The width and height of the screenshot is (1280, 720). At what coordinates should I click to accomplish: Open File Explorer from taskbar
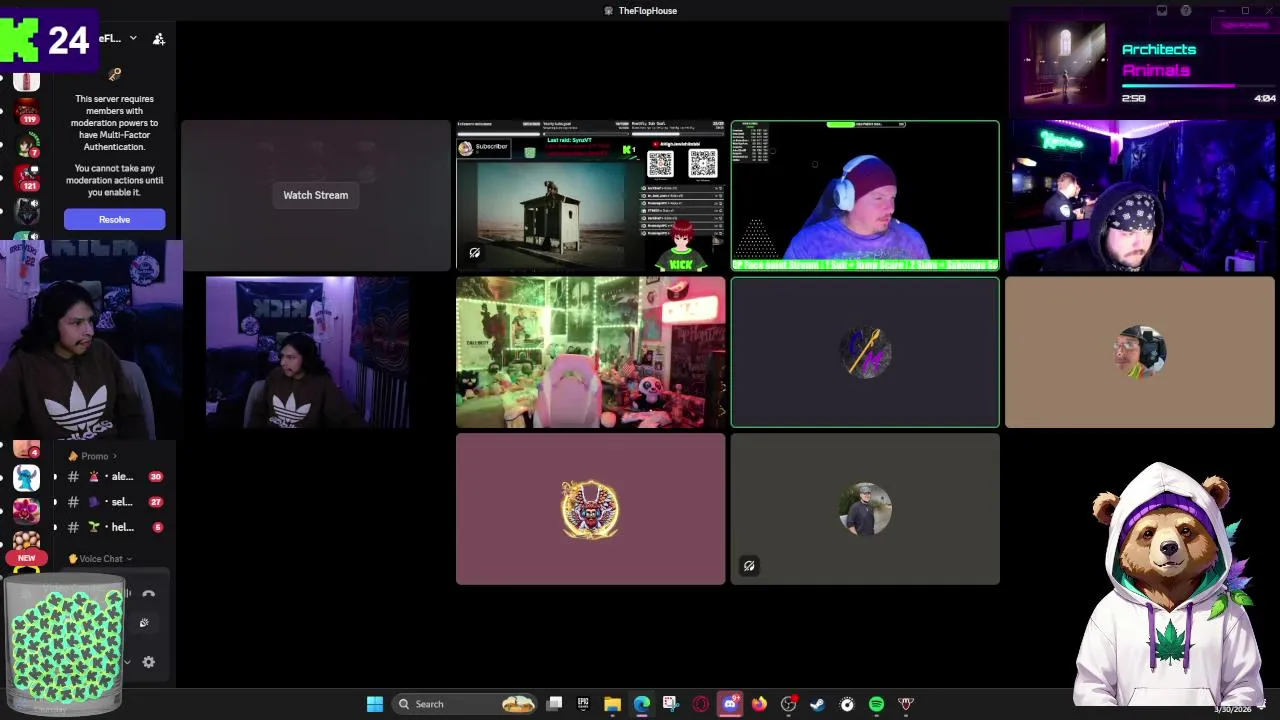pos(612,704)
